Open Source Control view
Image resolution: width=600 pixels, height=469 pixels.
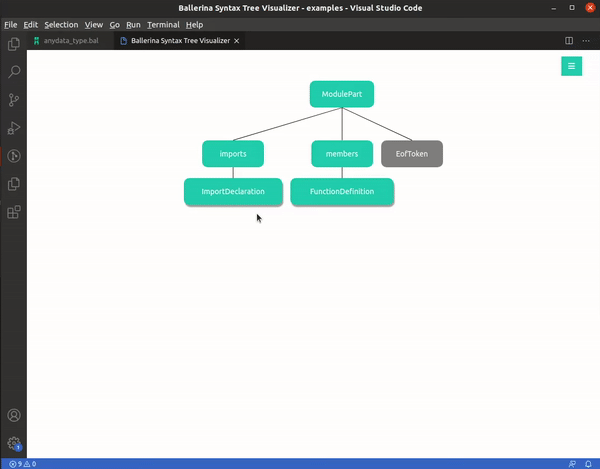click(14, 100)
